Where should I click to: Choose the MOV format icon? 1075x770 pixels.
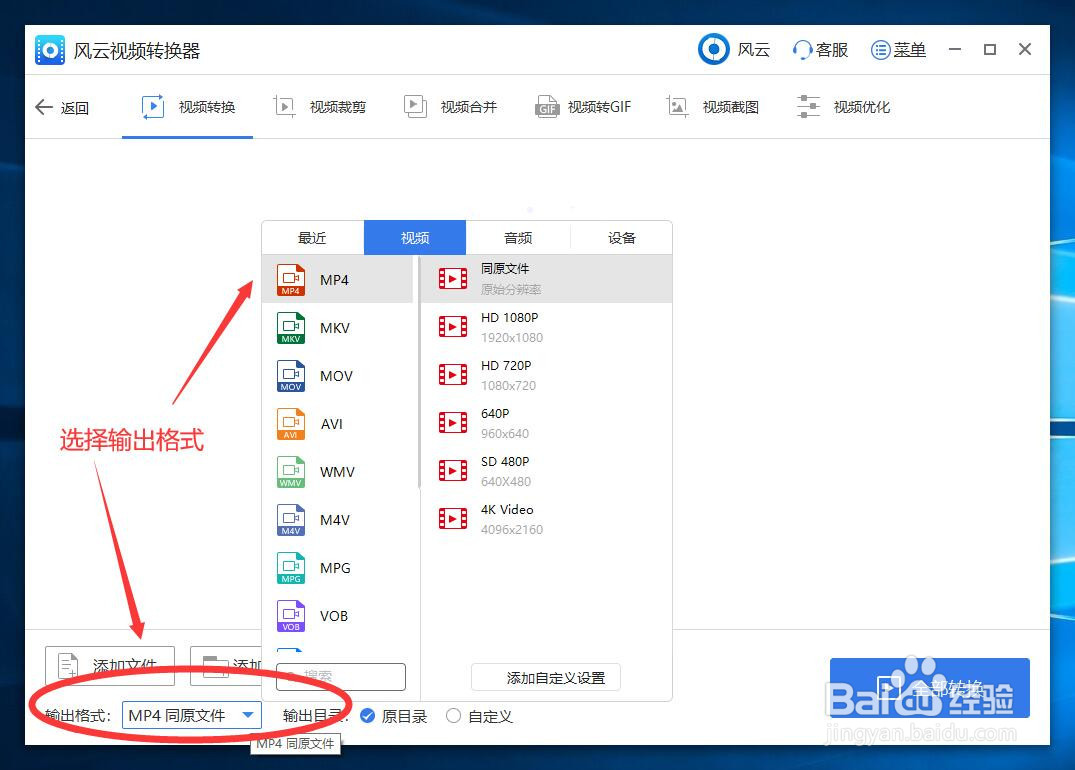pos(291,376)
